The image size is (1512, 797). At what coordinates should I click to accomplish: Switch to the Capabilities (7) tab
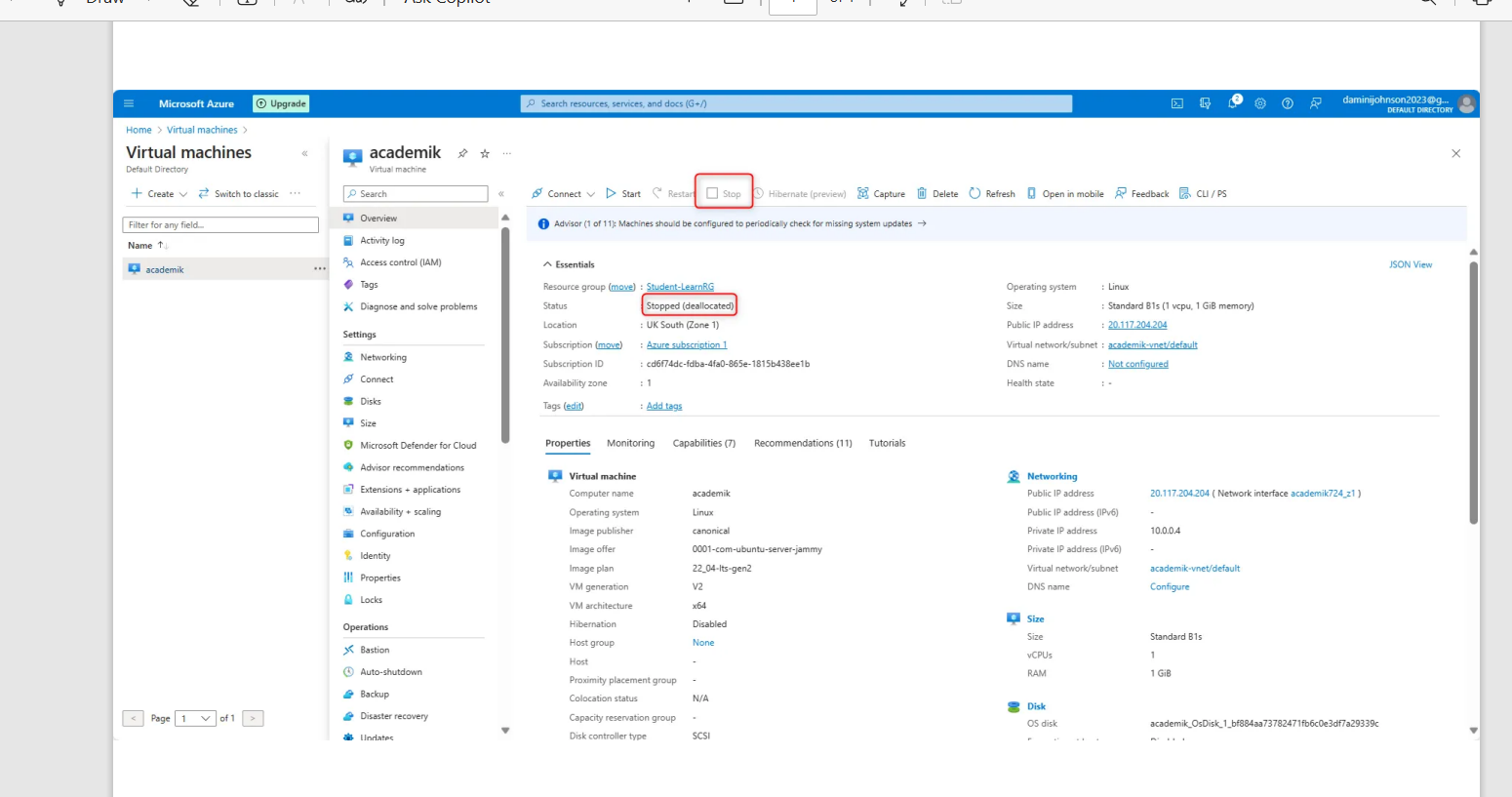tap(704, 443)
